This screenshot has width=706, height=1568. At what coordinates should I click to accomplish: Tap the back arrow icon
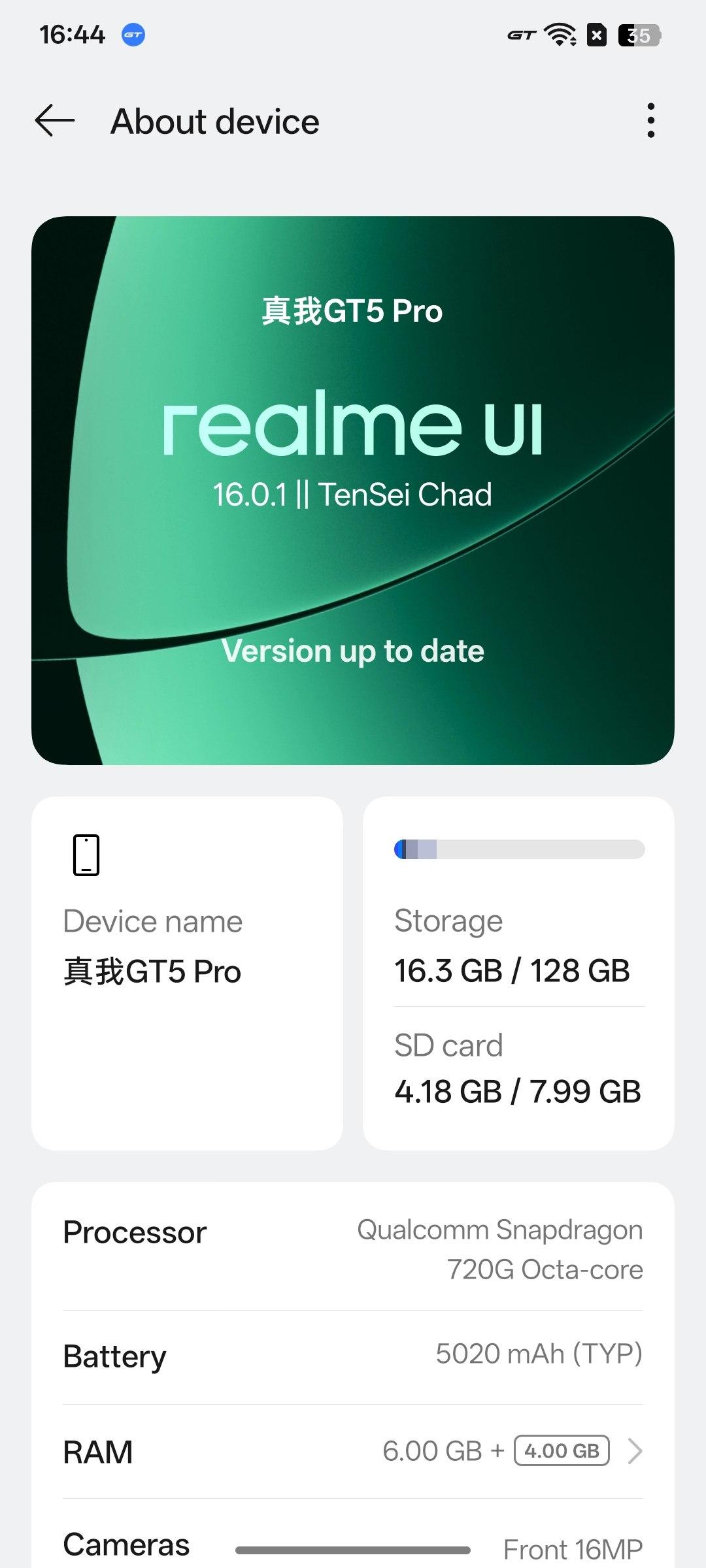coord(55,121)
